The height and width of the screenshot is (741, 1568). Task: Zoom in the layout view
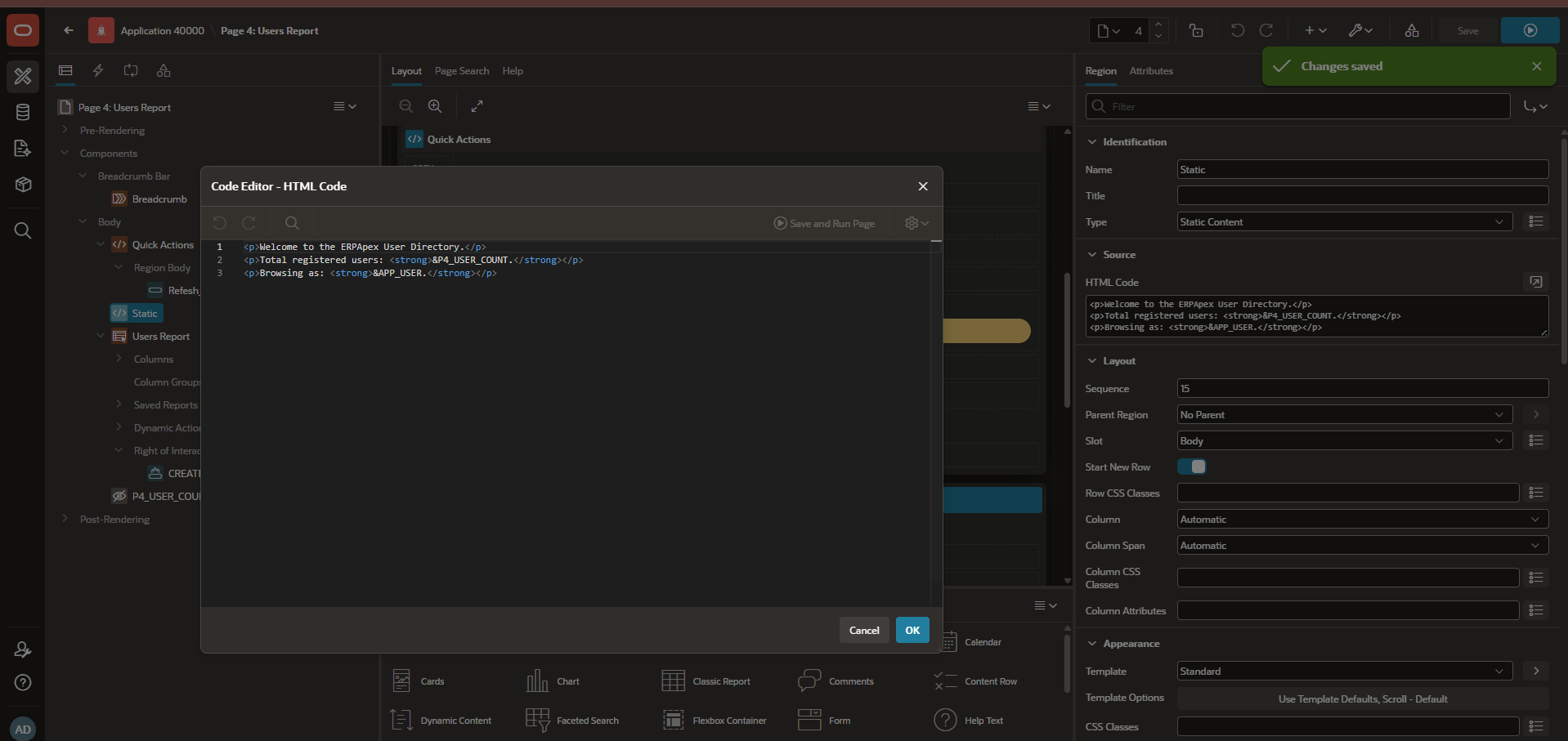pos(435,106)
